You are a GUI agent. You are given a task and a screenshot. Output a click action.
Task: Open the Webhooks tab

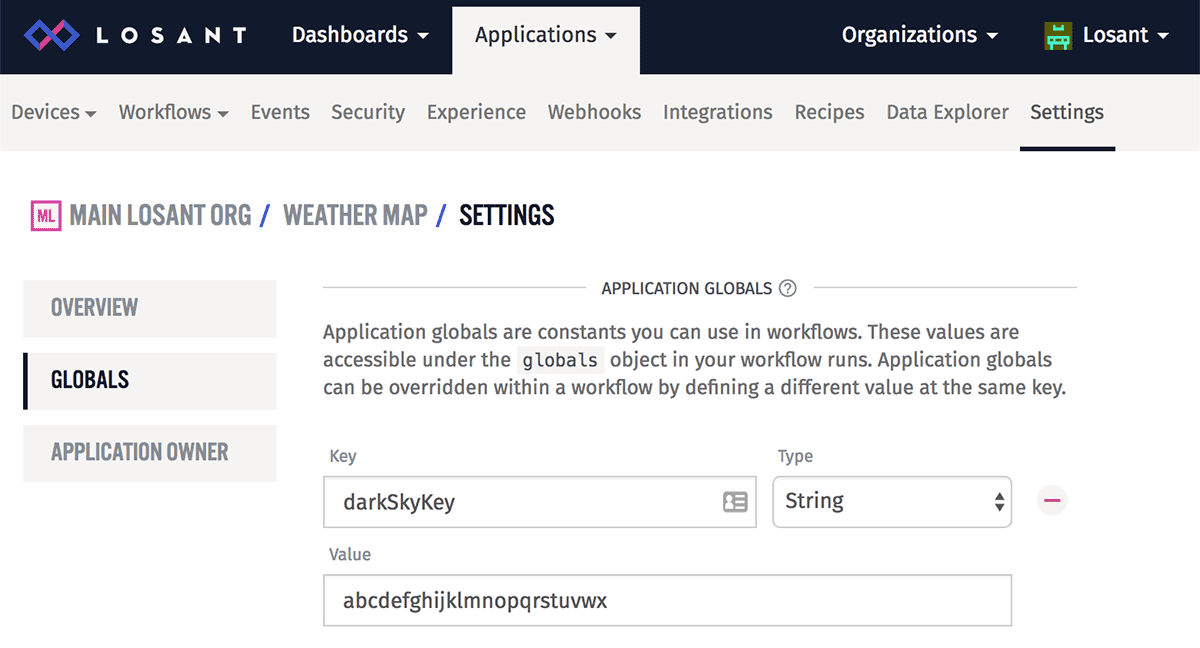point(594,112)
